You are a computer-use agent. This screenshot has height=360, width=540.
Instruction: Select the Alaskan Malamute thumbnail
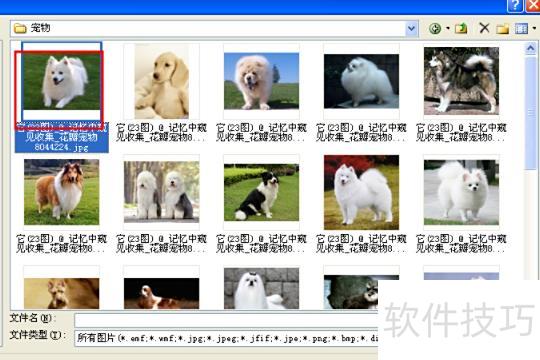(461, 81)
